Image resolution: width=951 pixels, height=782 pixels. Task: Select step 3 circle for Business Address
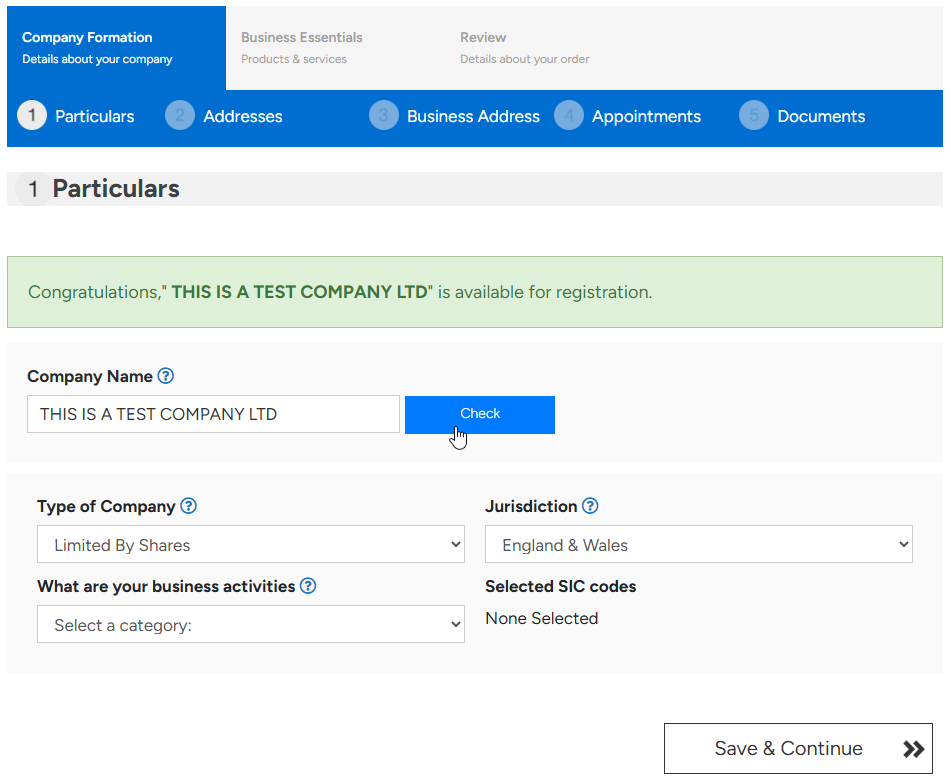pos(384,115)
